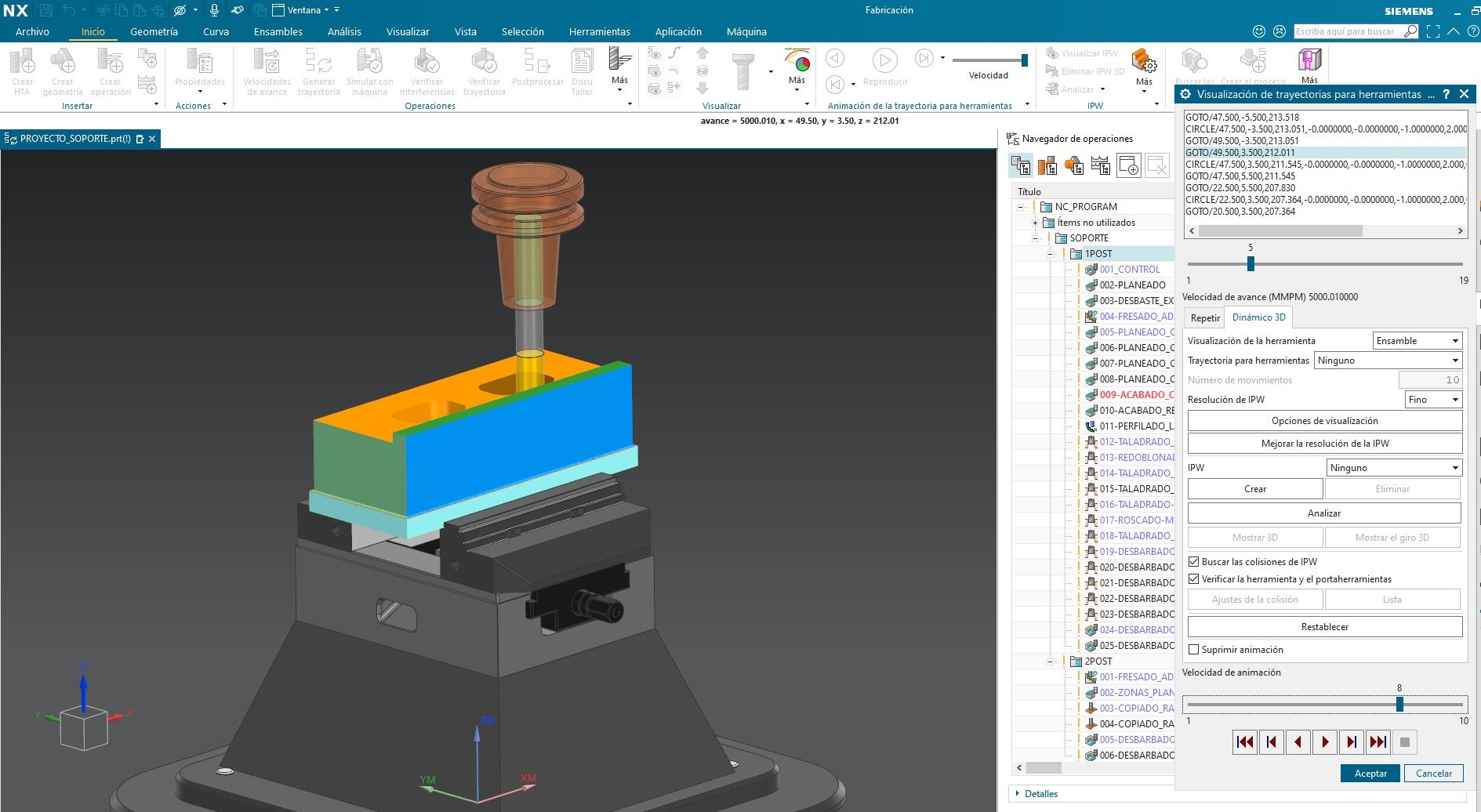Click the smiley feedback icon
Viewport: 1481px width, 812px height.
tap(1259, 31)
